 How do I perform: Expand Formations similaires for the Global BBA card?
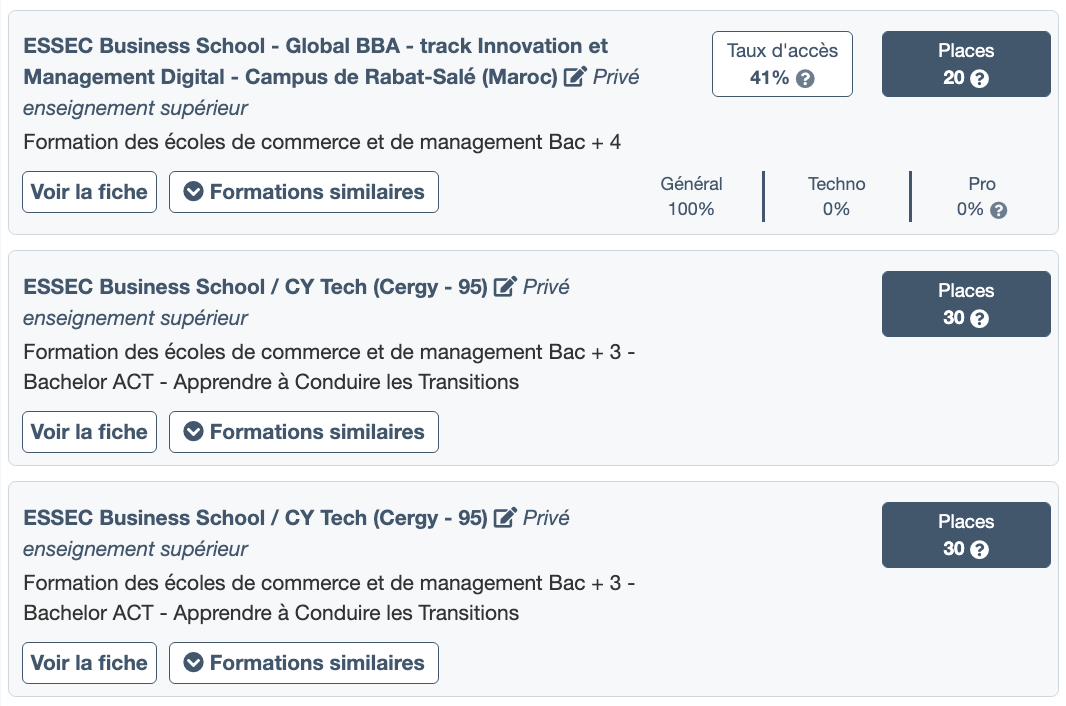[304, 192]
